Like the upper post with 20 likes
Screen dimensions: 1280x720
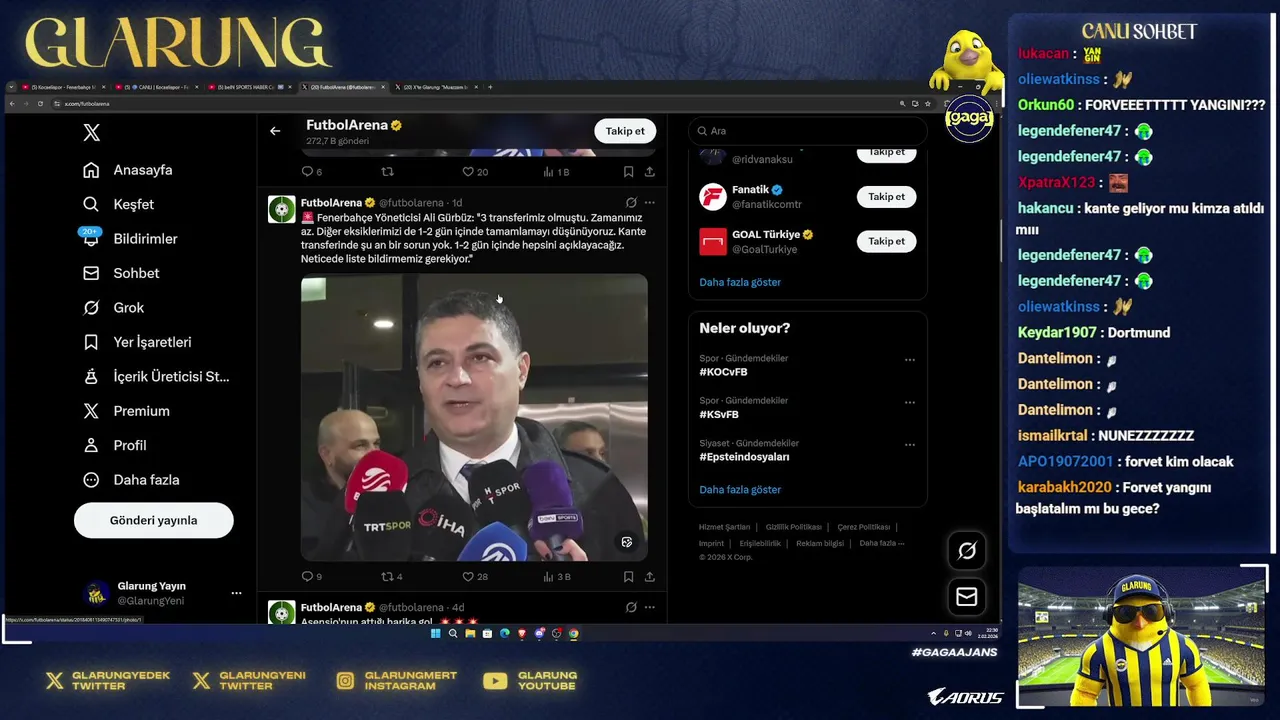click(474, 172)
